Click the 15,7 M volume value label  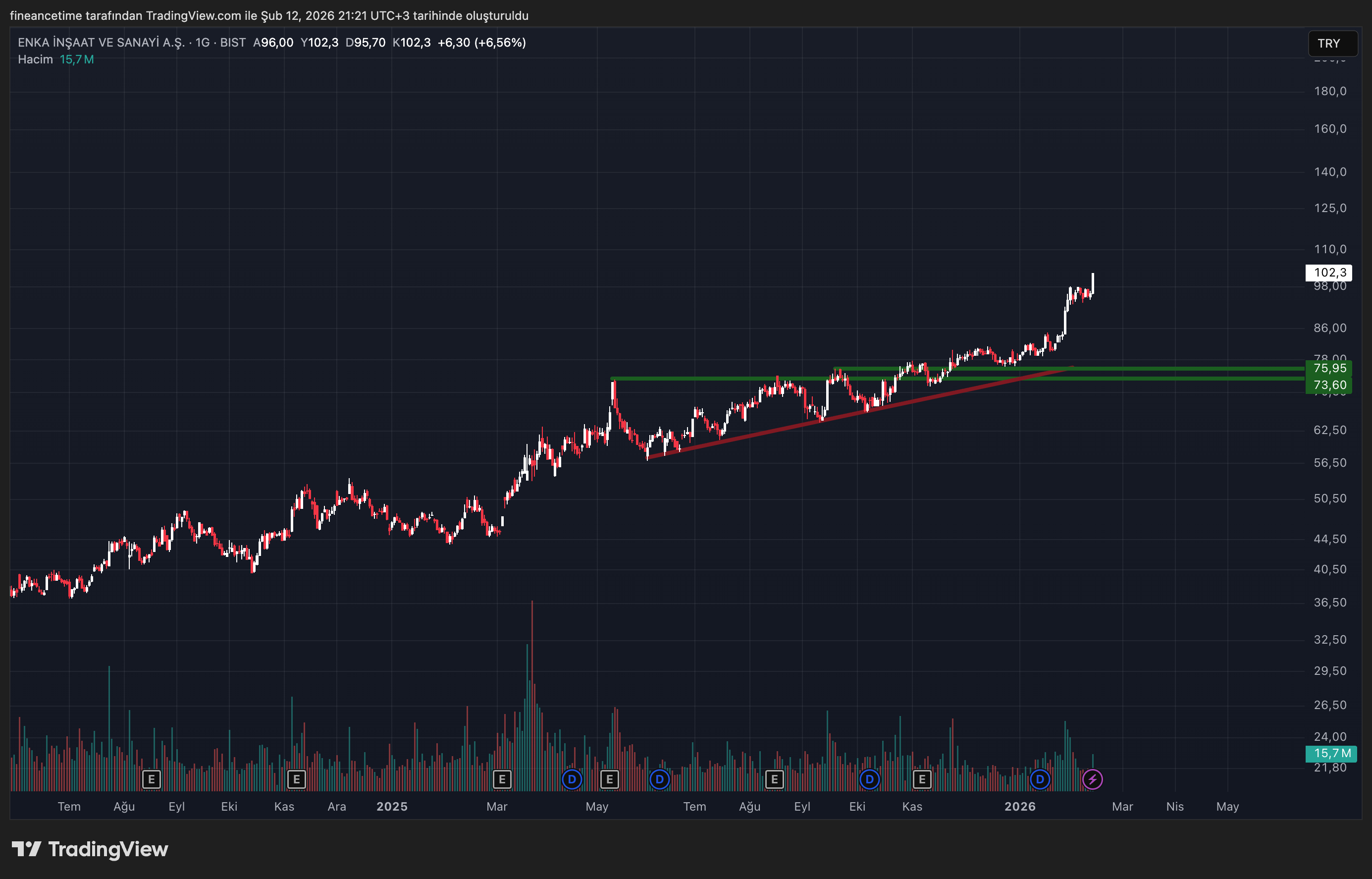1331,754
